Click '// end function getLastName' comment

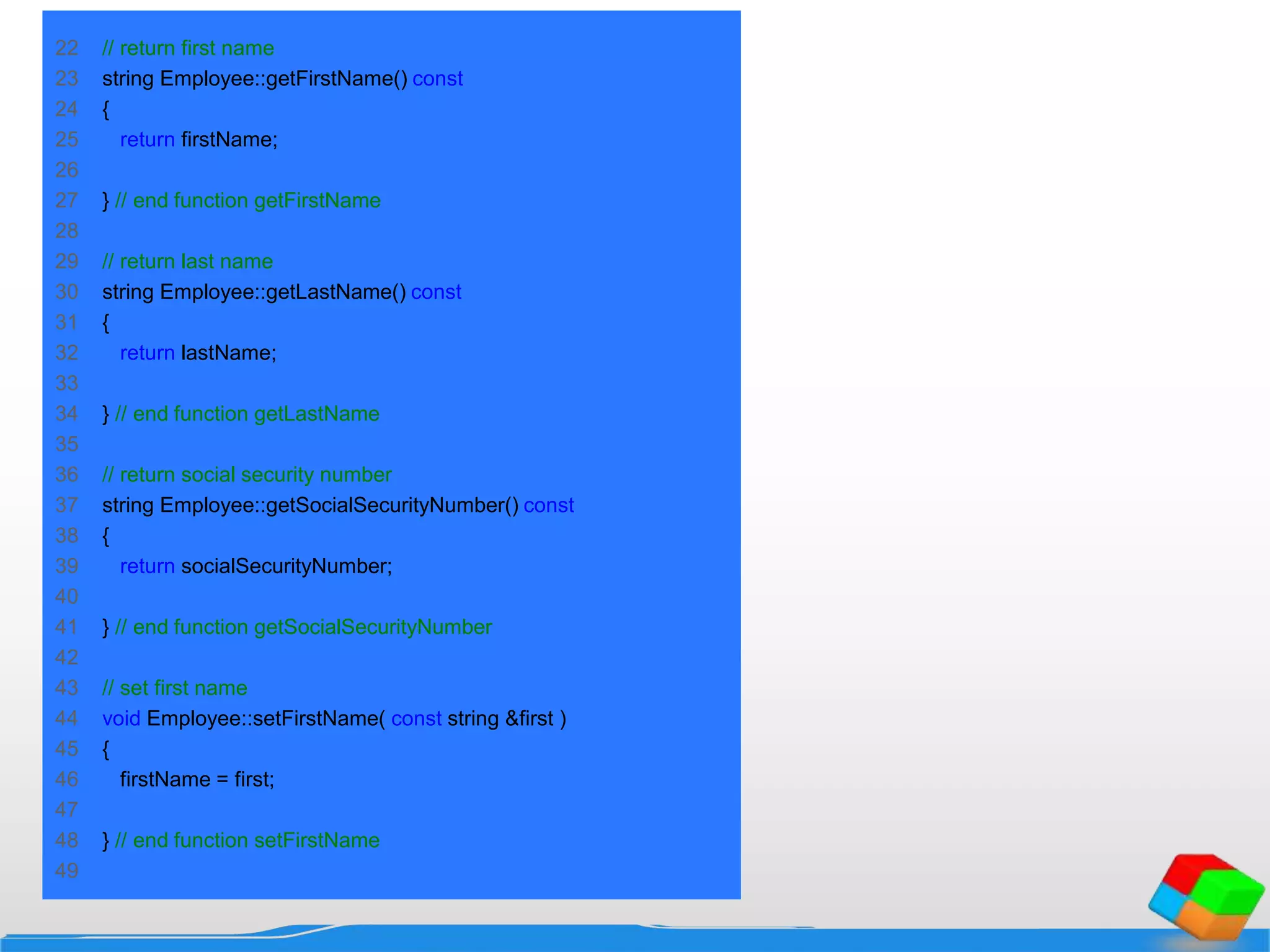[x=247, y=414]
